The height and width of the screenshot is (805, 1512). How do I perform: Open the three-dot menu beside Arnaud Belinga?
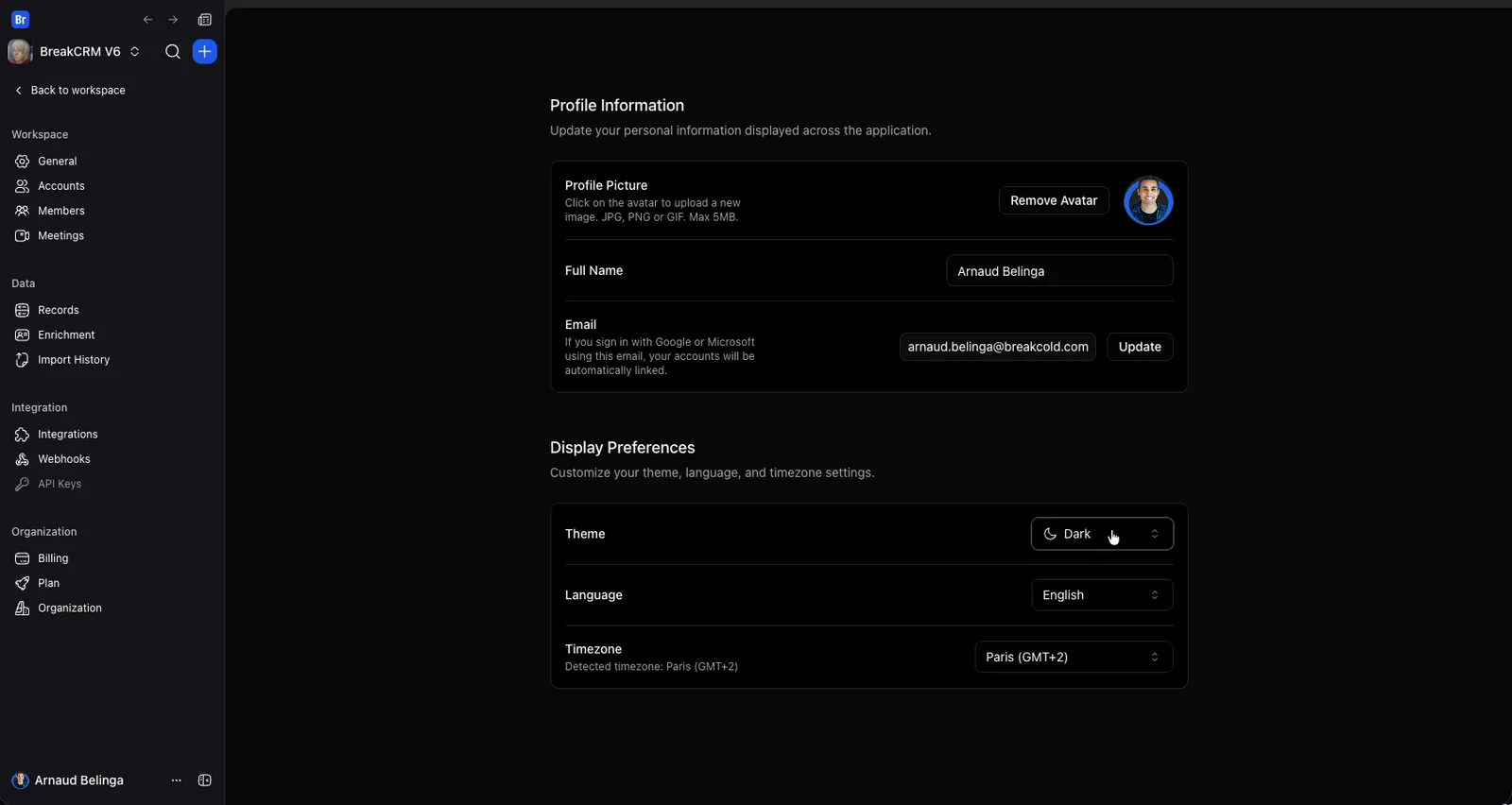pos(177,780)
